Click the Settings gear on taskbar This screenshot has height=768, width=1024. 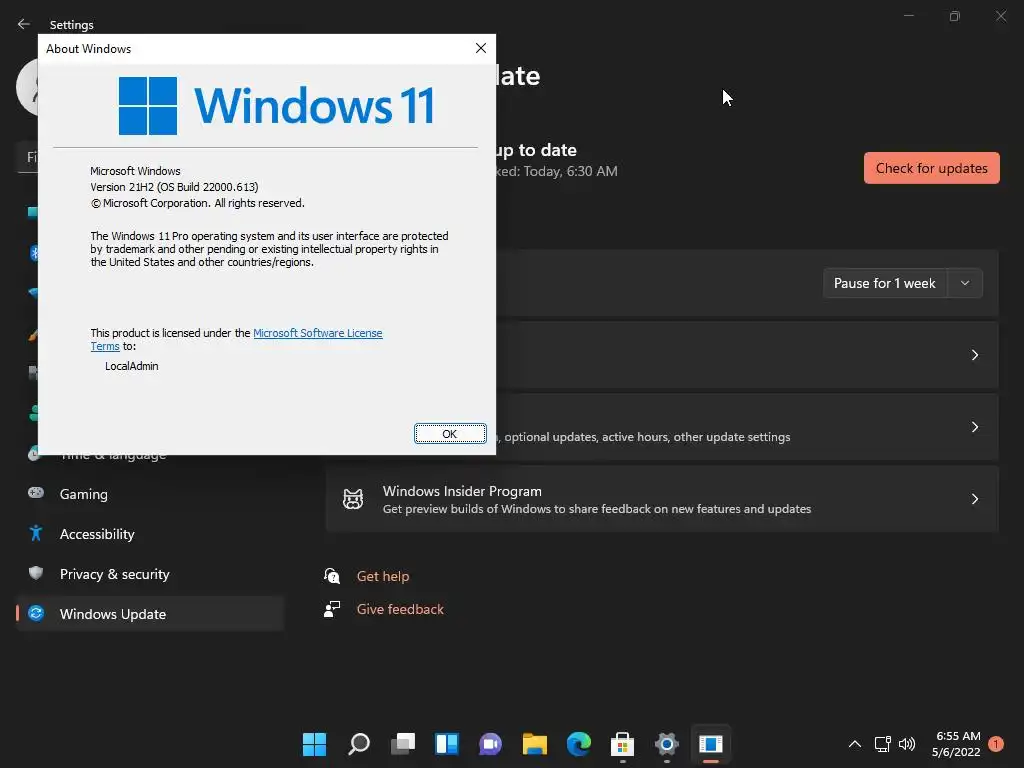click(x=667, y=744)
